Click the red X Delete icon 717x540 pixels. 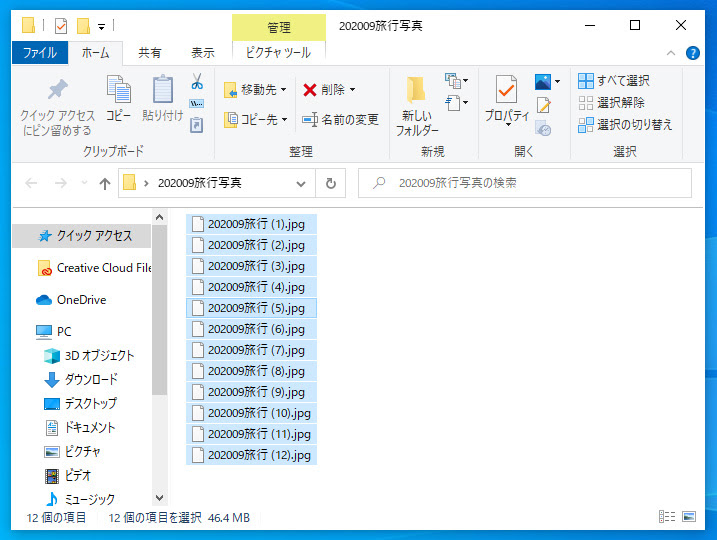310,90
